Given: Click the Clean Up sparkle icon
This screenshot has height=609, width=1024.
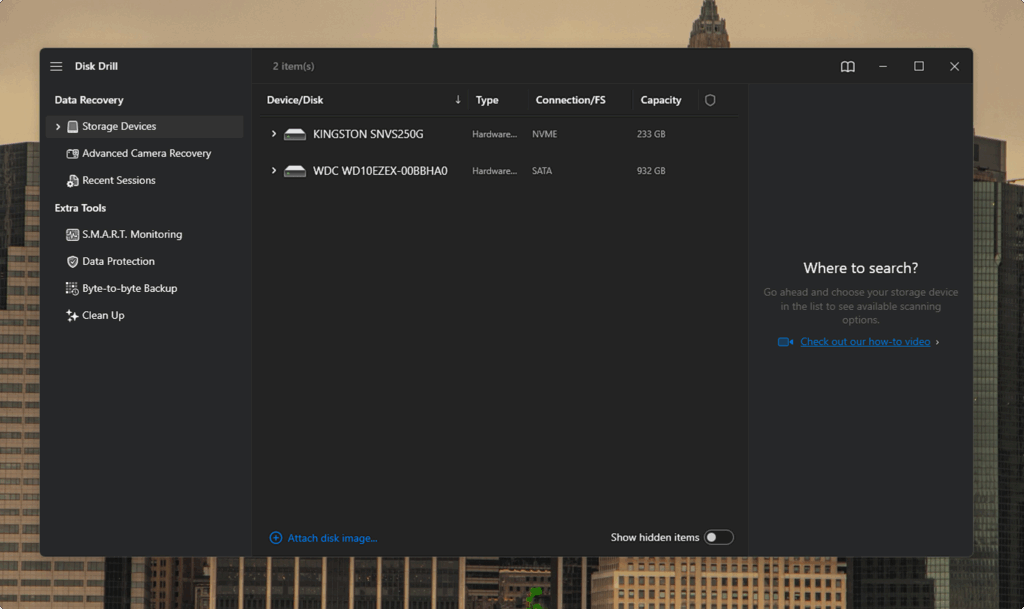Looking at the screenshot, I should 72,315.
